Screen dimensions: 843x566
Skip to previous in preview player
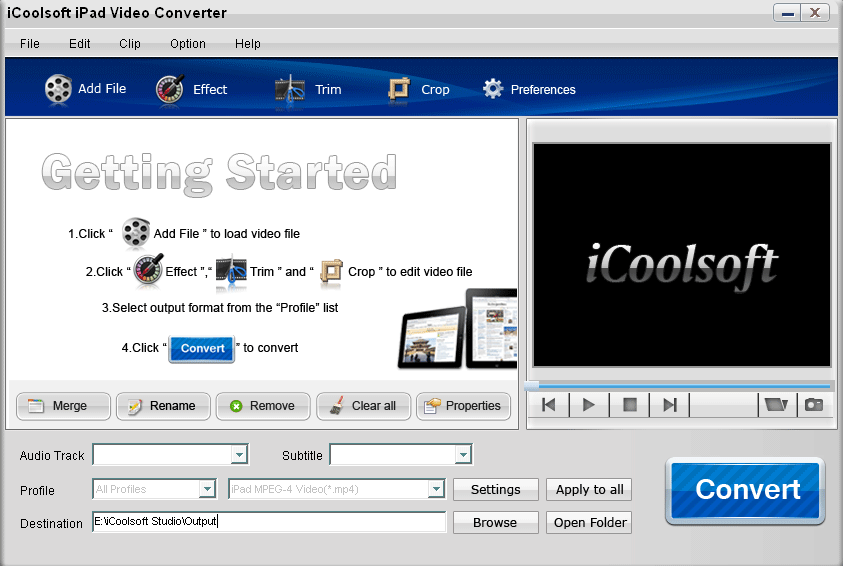(x=549, y=405)
